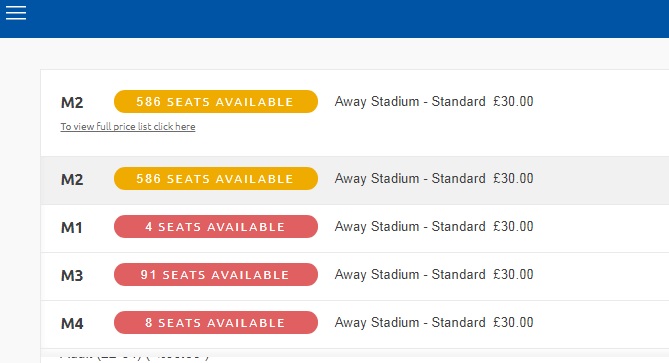Open the full price list link
The height and width of the screenshot is (363, 669).
(x=128, y=127)
